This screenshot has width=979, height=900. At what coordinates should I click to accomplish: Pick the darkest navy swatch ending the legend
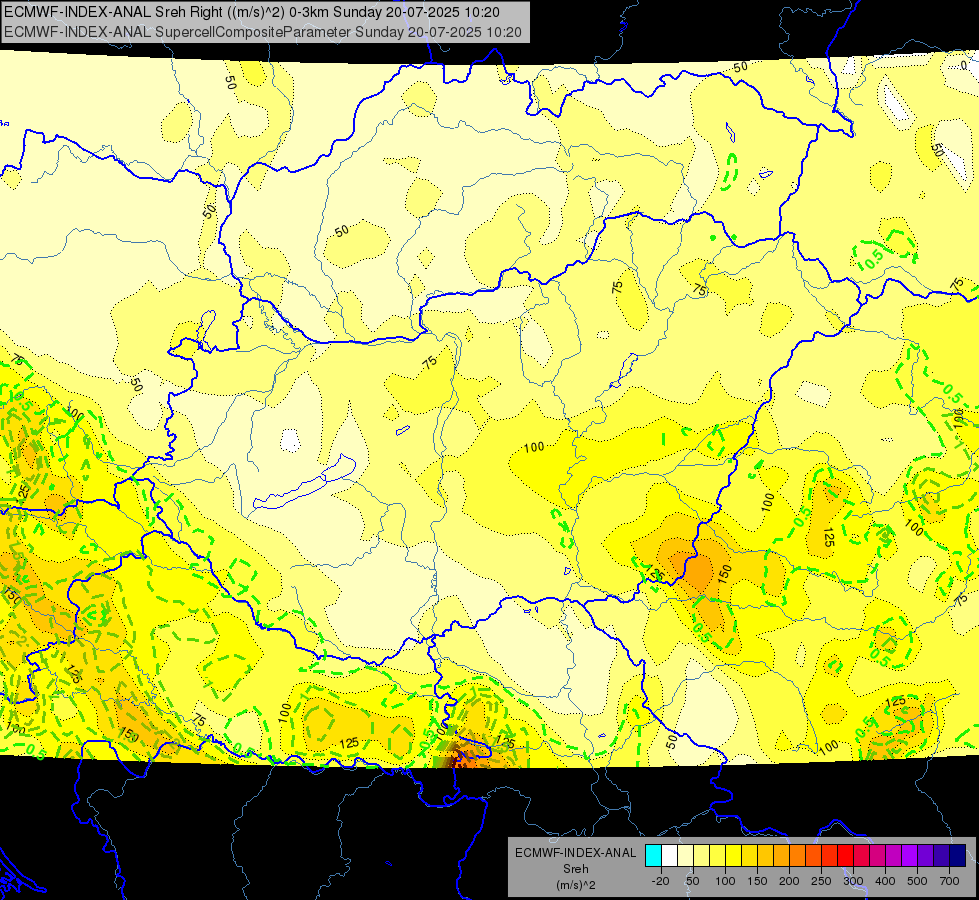click(958, 855)
